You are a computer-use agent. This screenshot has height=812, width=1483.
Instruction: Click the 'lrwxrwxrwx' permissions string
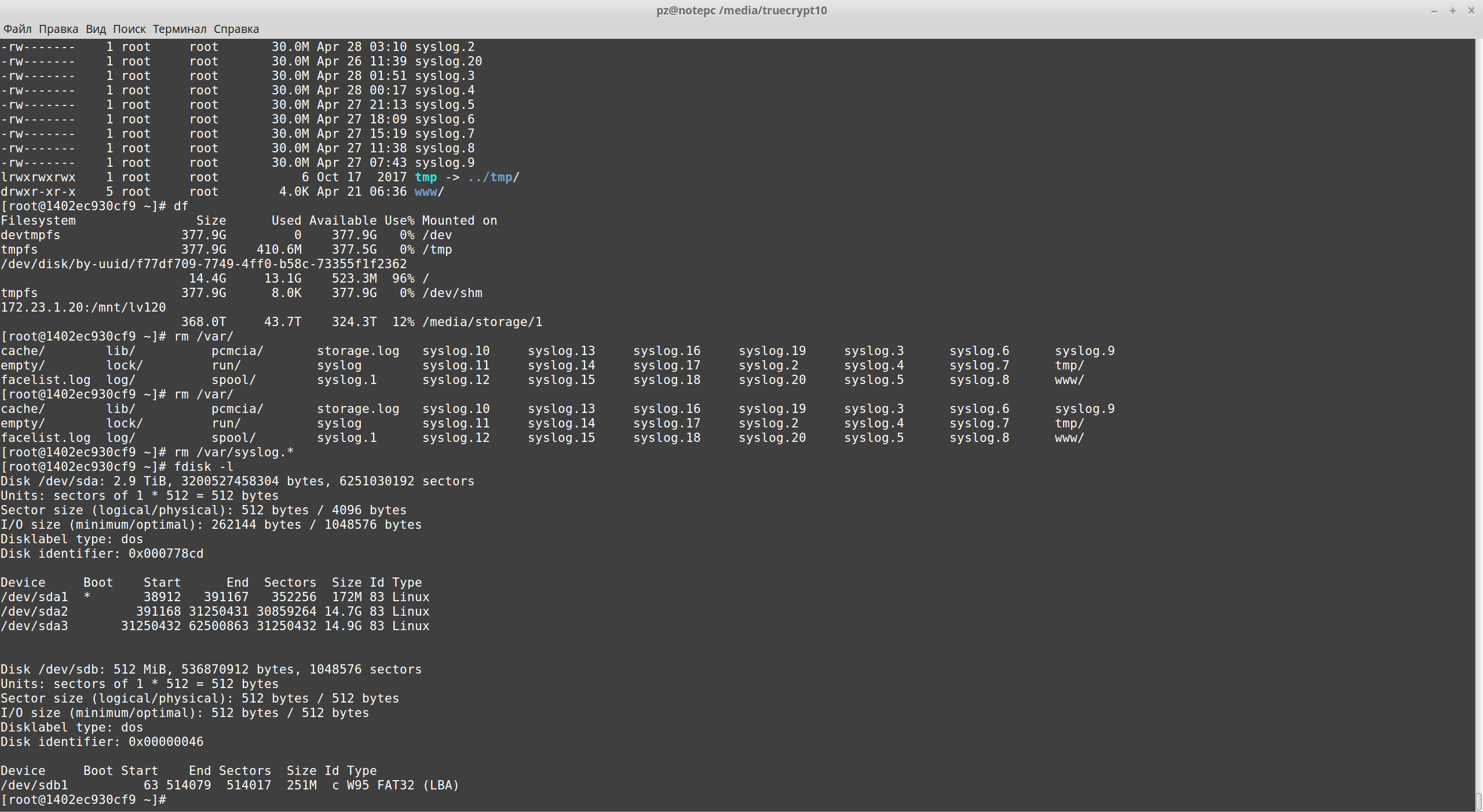[38, 177]
